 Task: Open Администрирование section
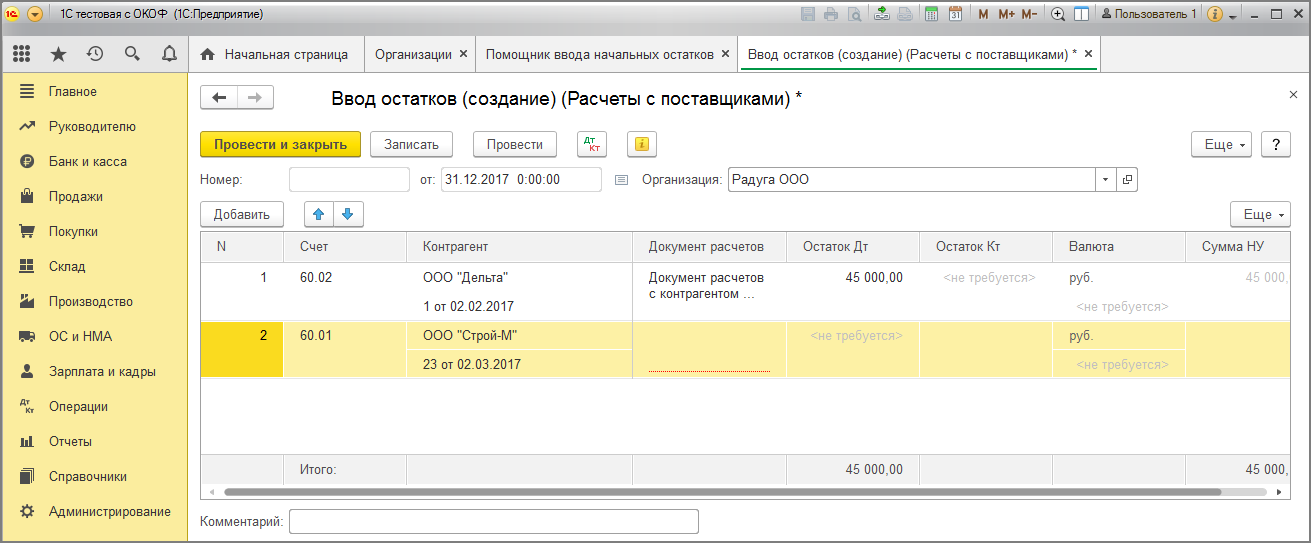point(94,512)
